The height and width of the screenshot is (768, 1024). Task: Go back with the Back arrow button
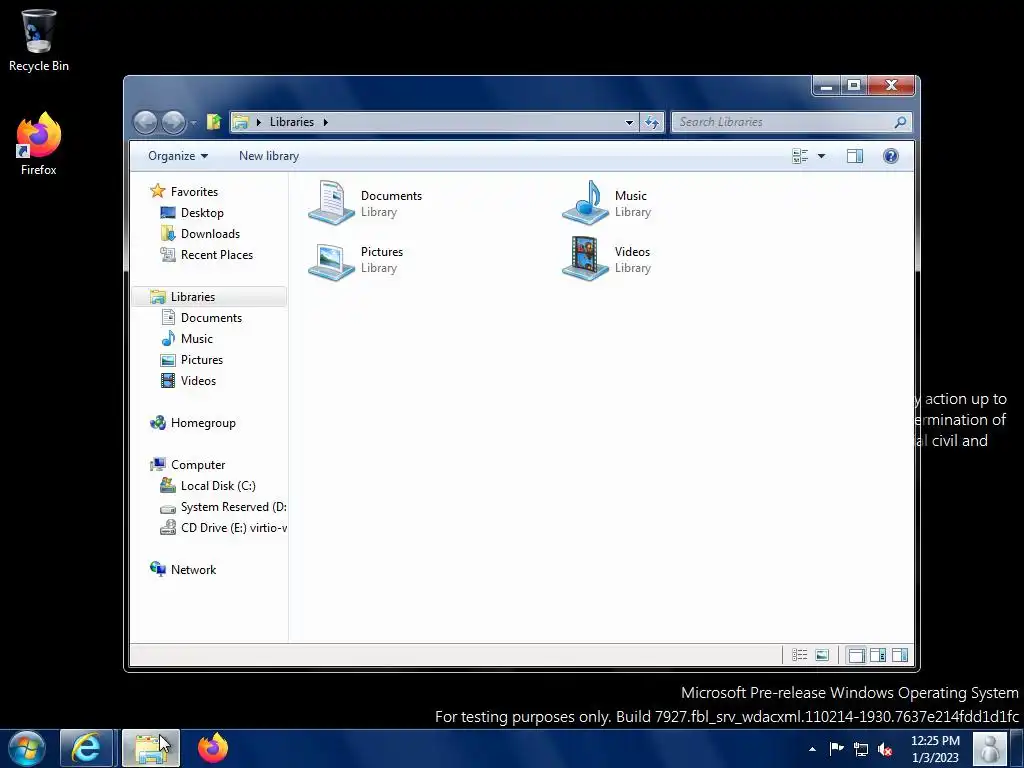pos(145,122)
